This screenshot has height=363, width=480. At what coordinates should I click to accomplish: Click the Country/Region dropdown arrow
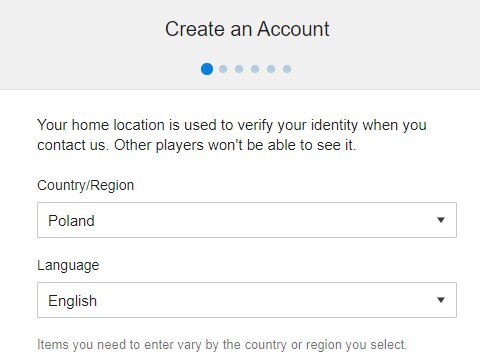(441, 220)
